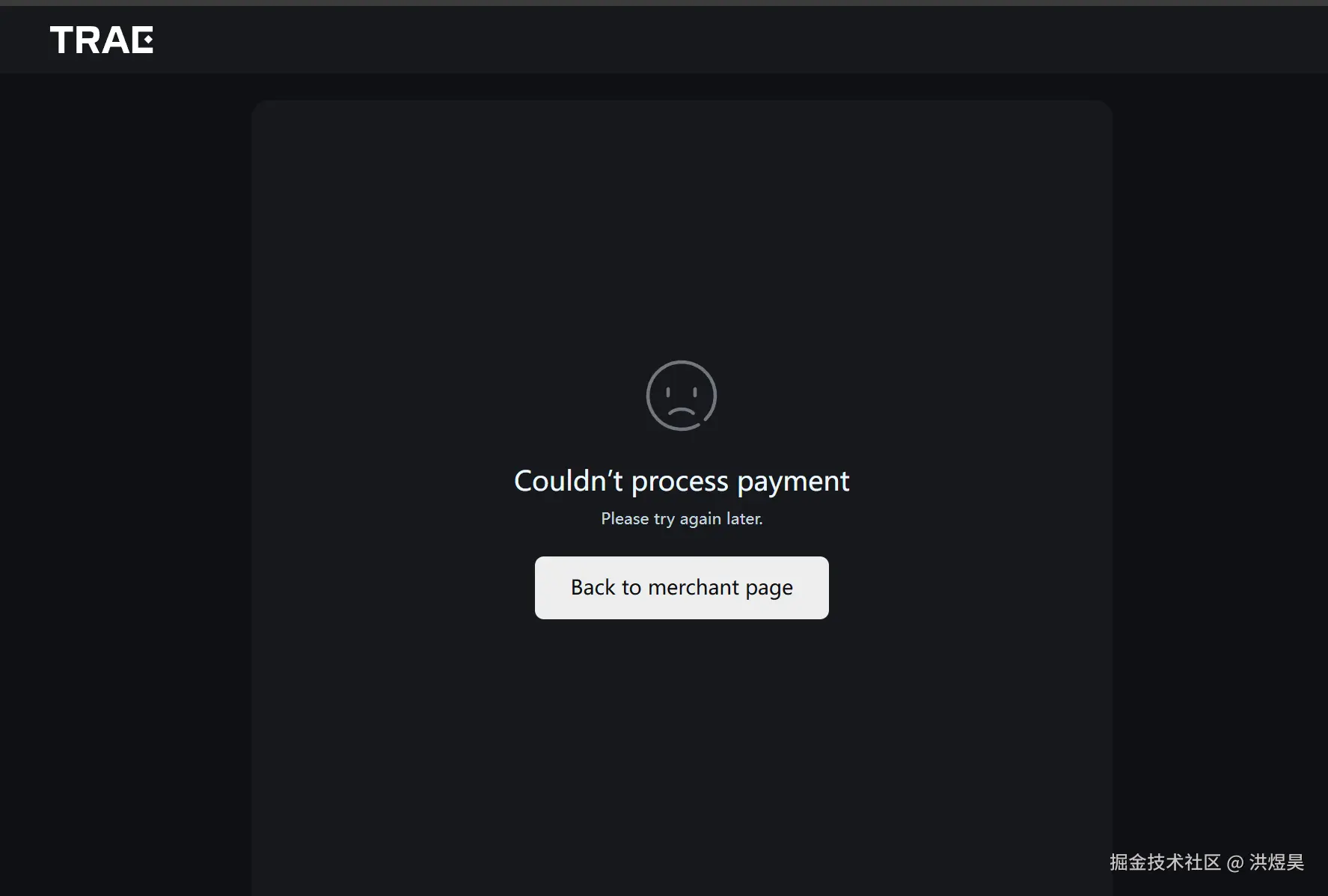Click the word Couldn't in the heading
Image resolution: width=1328 pixels, height=896 pixels.
click(x=568, y=480)
